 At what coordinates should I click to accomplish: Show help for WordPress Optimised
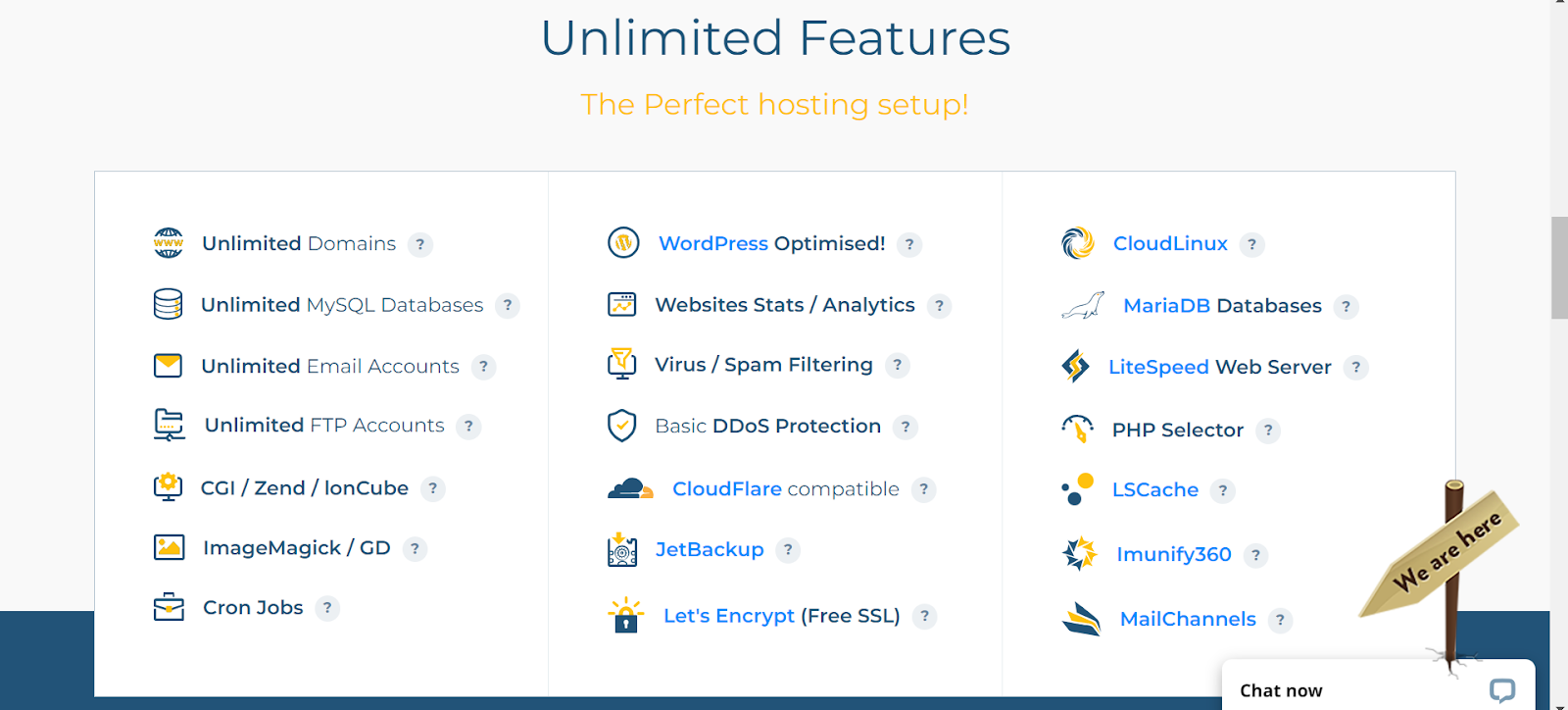[909, 244]
